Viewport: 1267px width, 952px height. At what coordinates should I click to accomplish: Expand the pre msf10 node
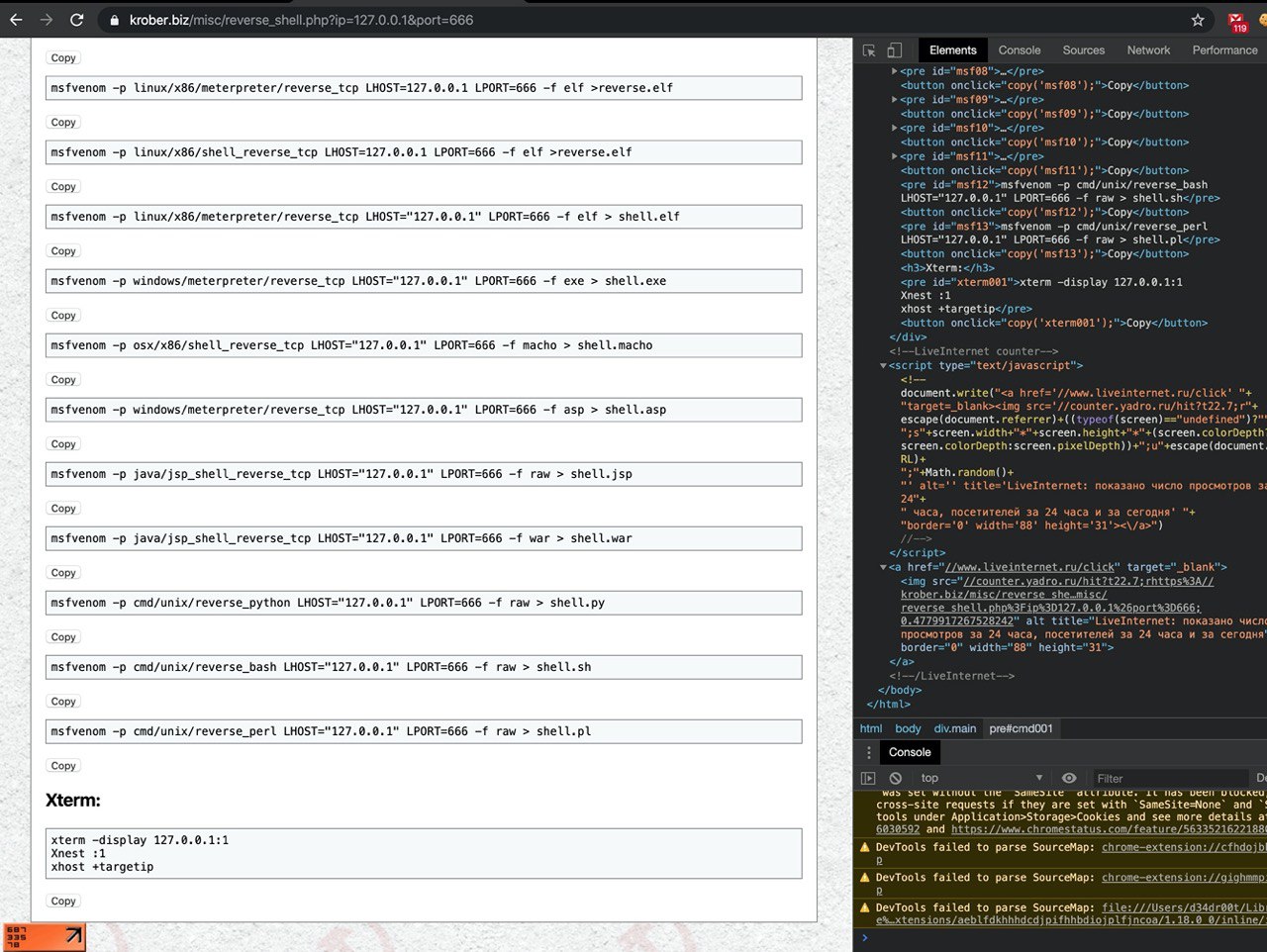click(x=895, y=129)
